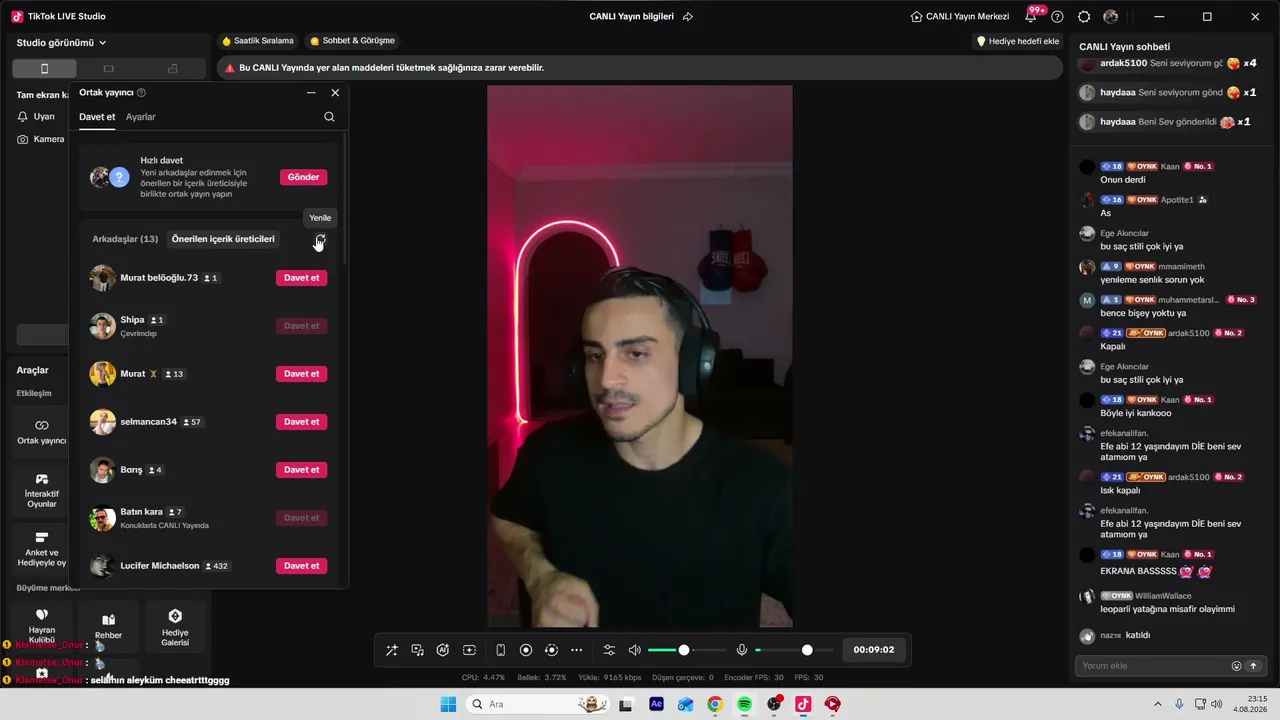Click the phone orientation icon in bottom toolbar
The width and height of the screenshot is (1280, 720).
[x=501, y=650]
